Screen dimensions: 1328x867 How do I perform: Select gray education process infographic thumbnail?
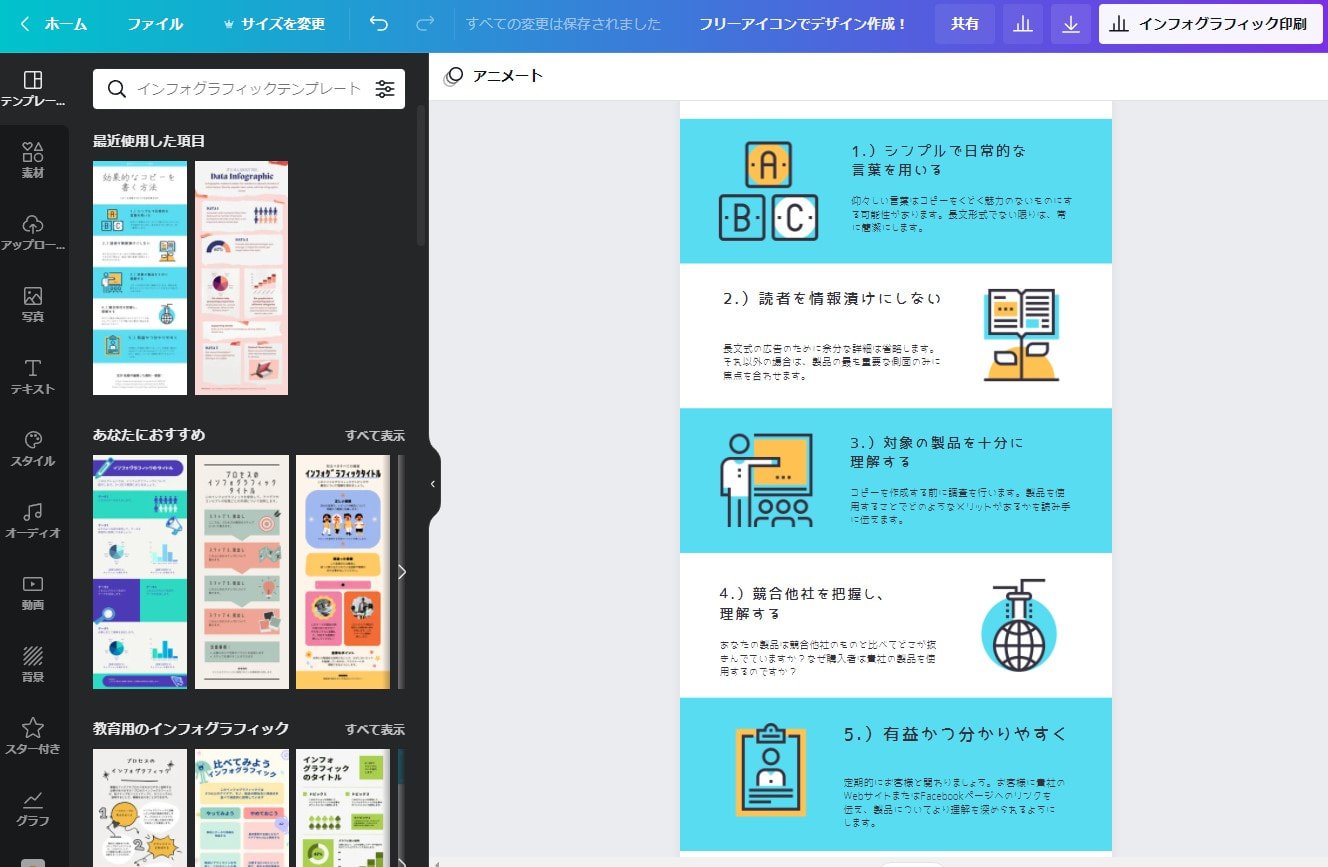[x=140, y=808]
